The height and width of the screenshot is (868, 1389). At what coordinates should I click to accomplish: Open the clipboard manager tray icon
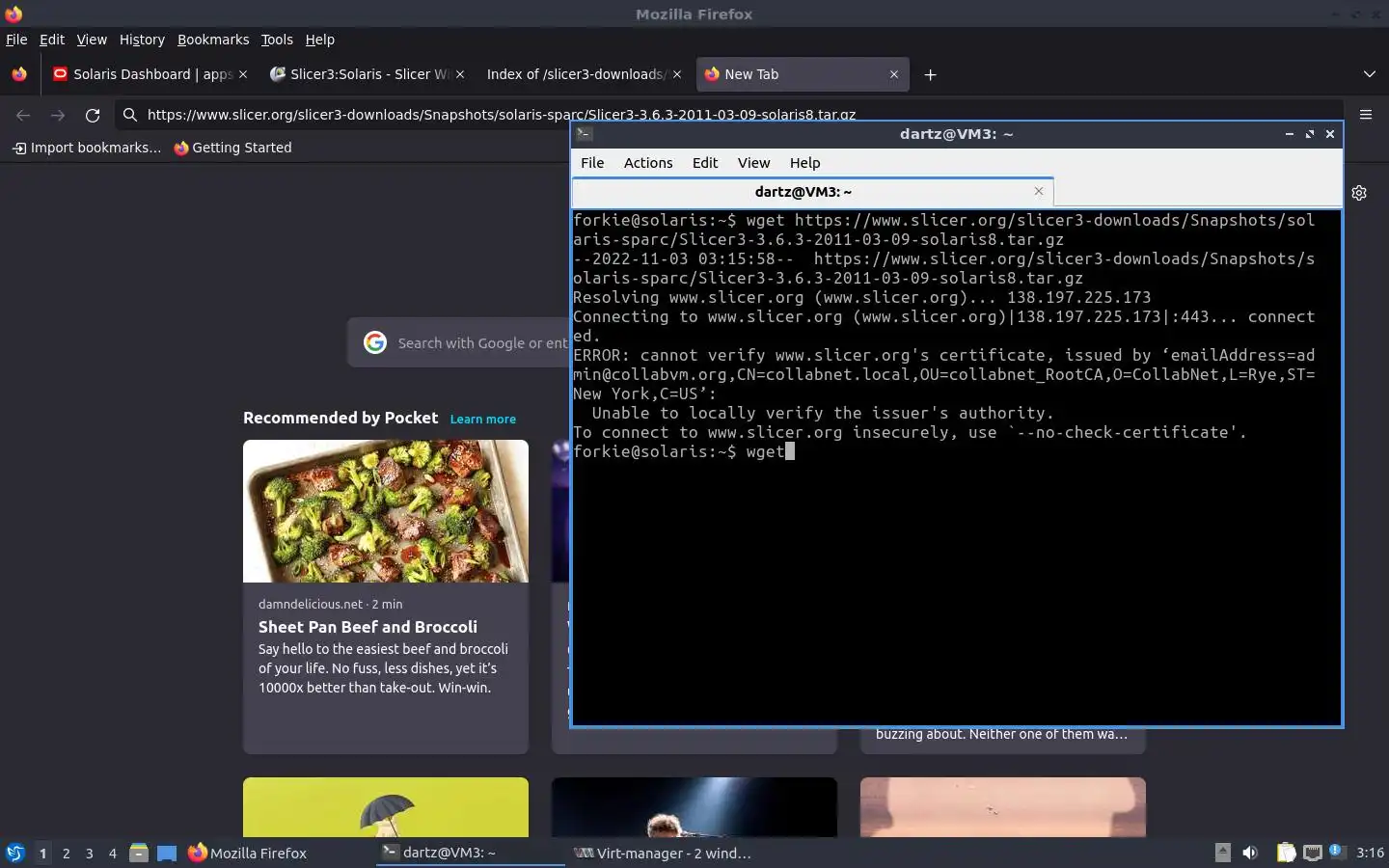point(1287,852)
